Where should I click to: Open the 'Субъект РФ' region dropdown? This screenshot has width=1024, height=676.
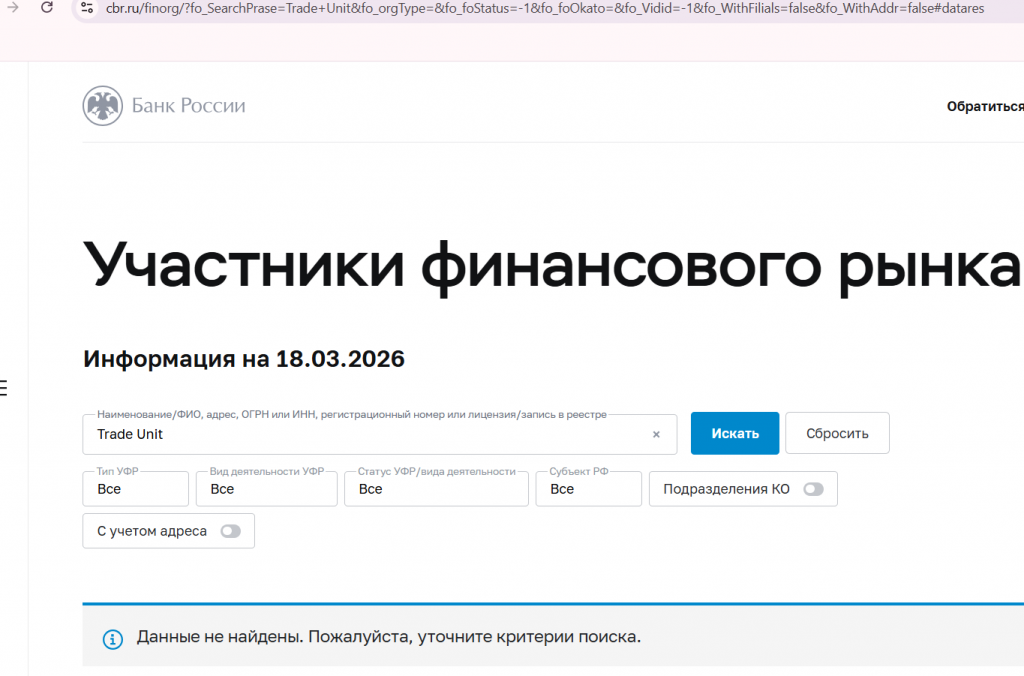pos(588,488)
